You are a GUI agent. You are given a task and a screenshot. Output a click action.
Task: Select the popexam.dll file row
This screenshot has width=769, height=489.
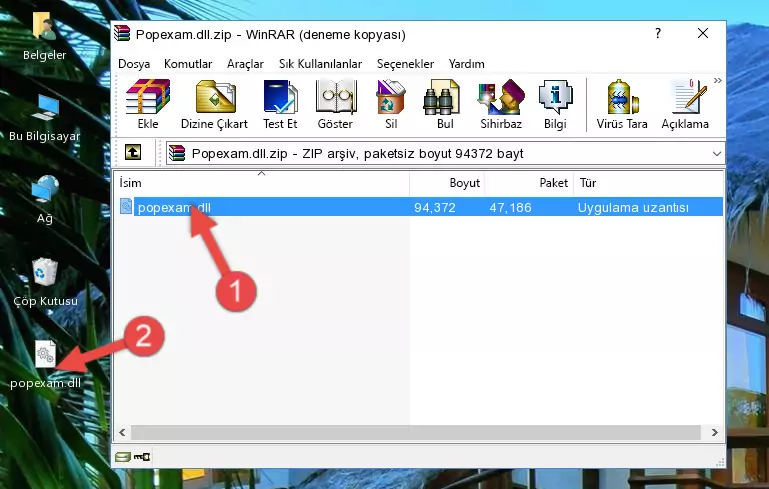(419, 207)
